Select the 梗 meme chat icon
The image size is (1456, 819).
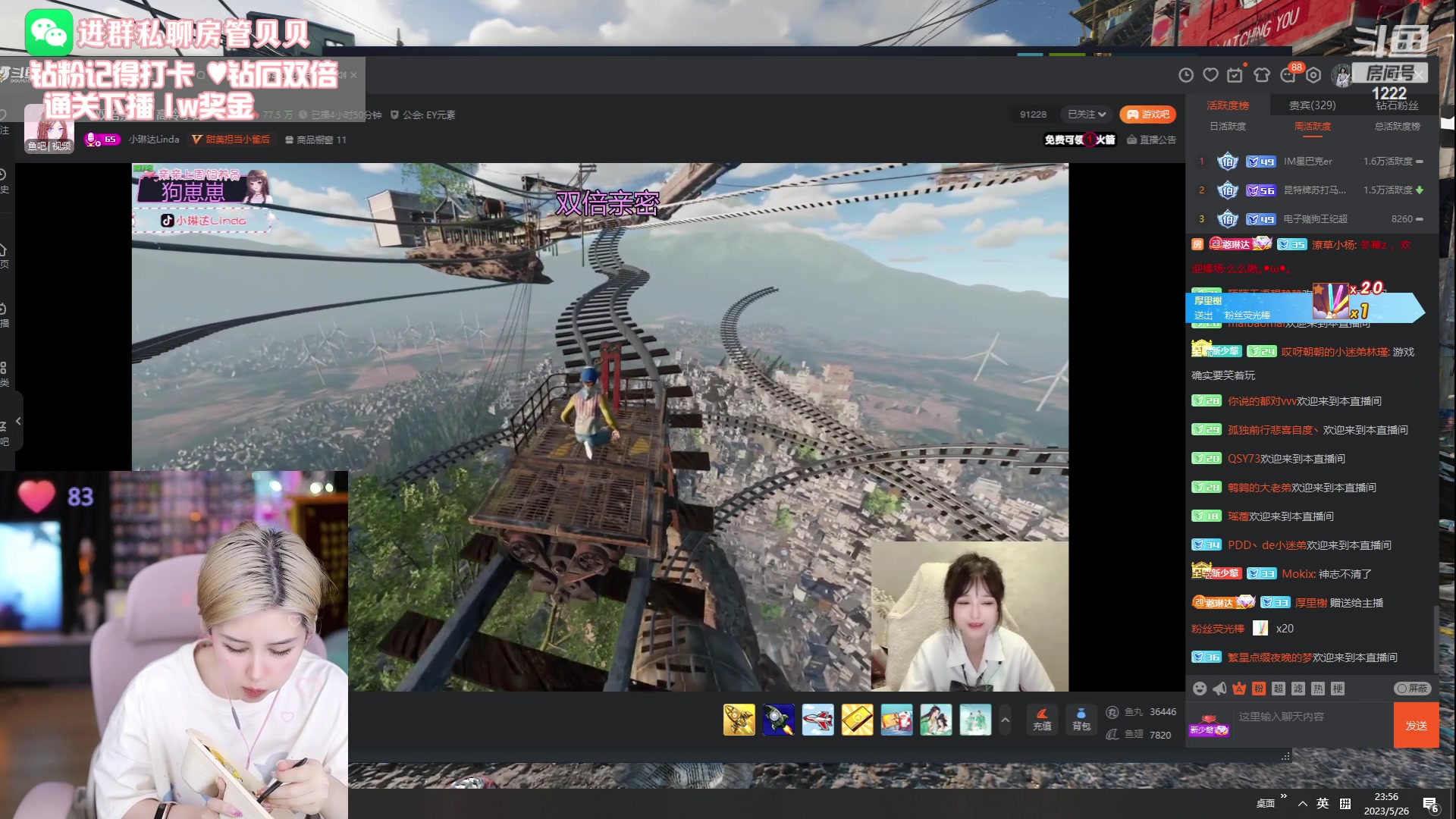(1338, 689)
